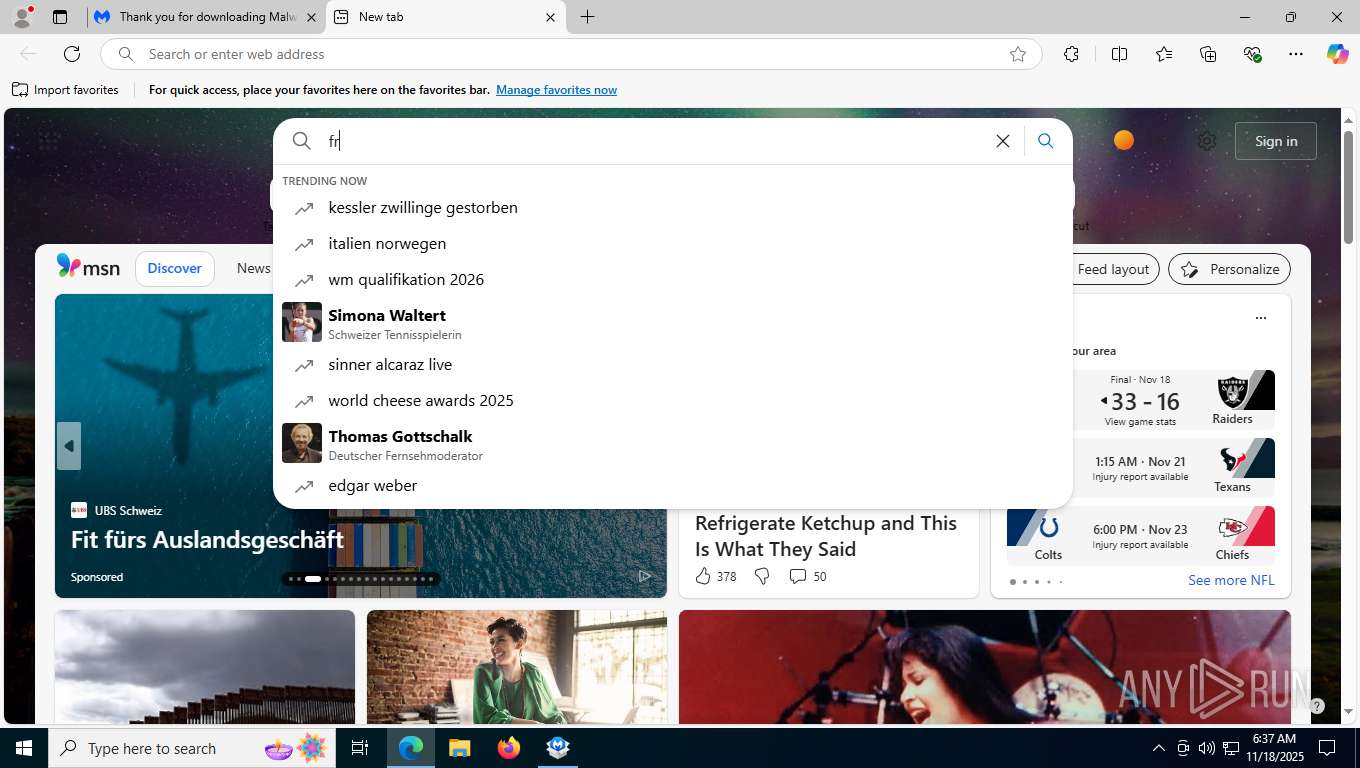The image size is (1360, 768).
Task: Dislike the Ketchup article
Action: tap(762, 576)
